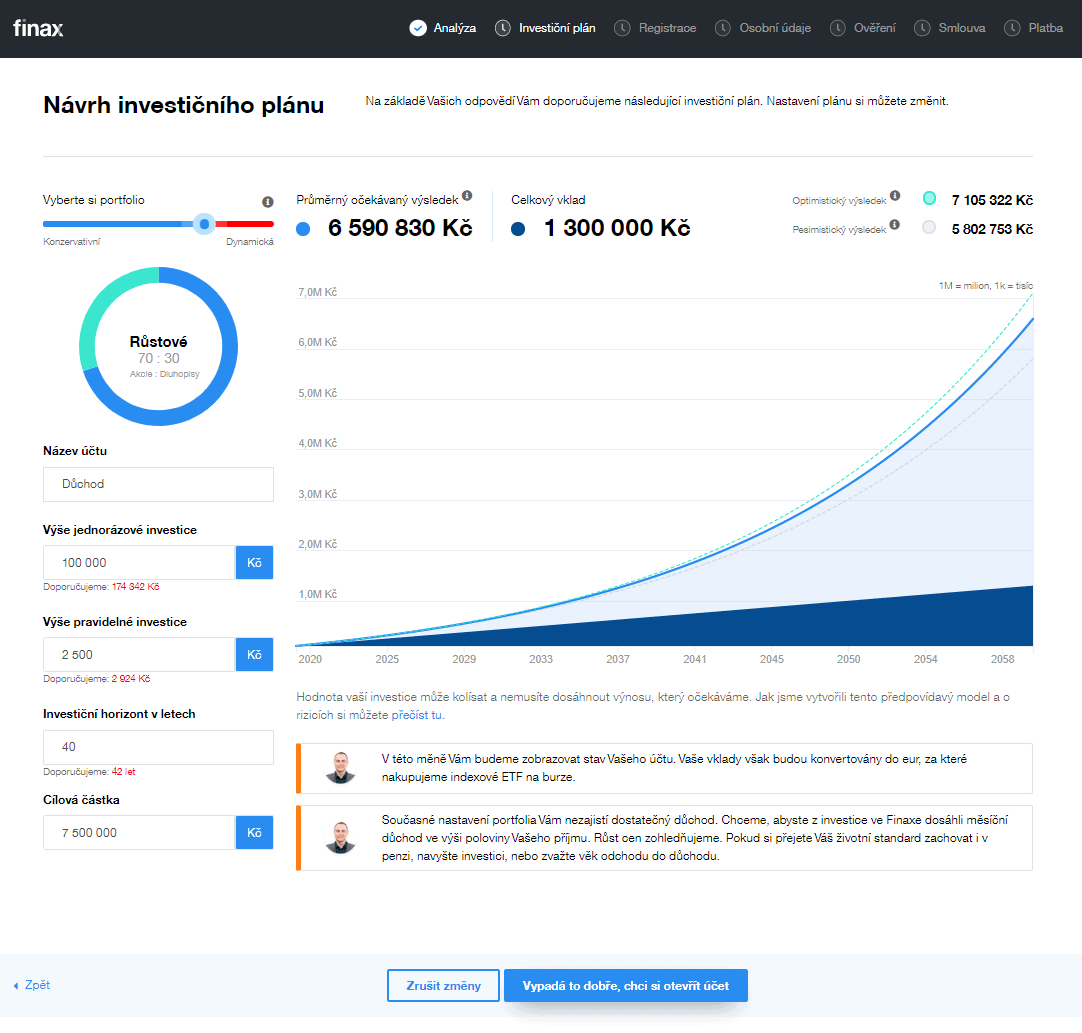Open currency selector for pravidelná investice
This screenshot has width=1082, height=1033.
click(254, 655)
